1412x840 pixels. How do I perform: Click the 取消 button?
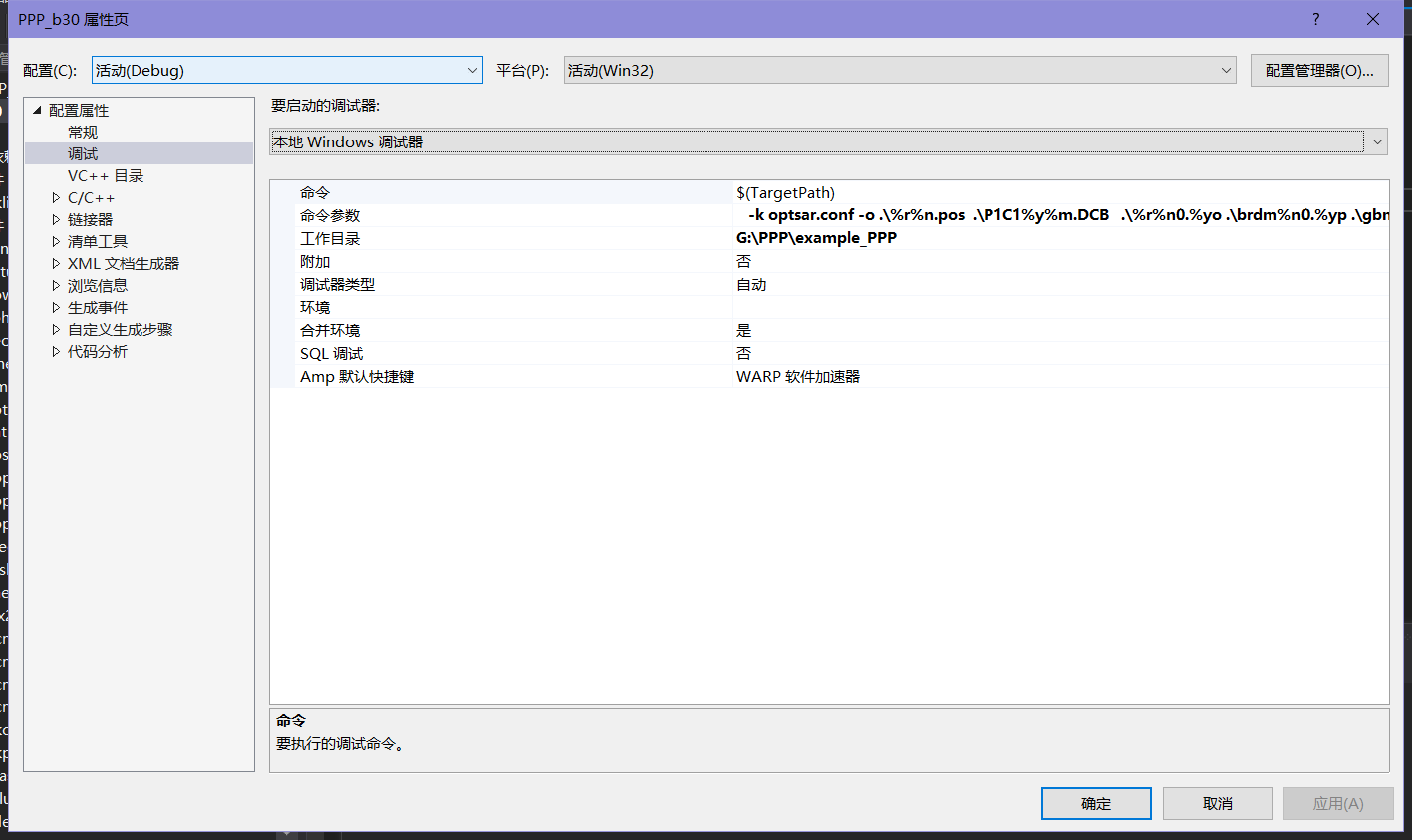pos(1218,803)
